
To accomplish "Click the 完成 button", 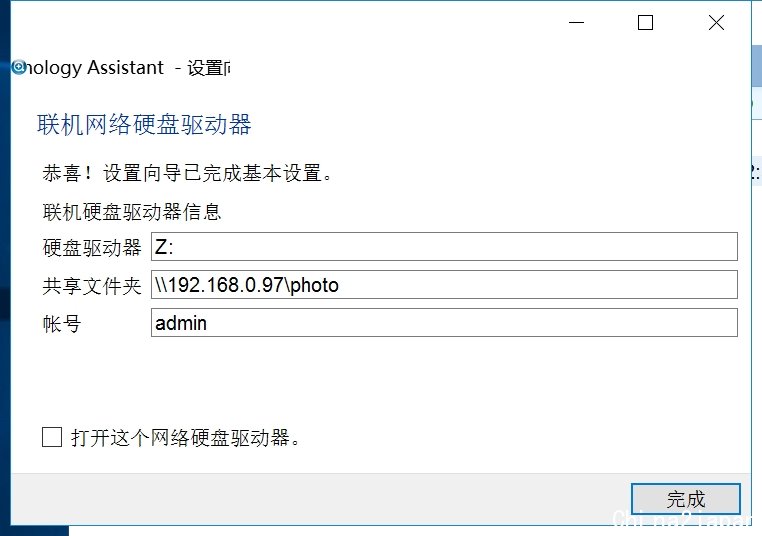I will pos(686,499).
